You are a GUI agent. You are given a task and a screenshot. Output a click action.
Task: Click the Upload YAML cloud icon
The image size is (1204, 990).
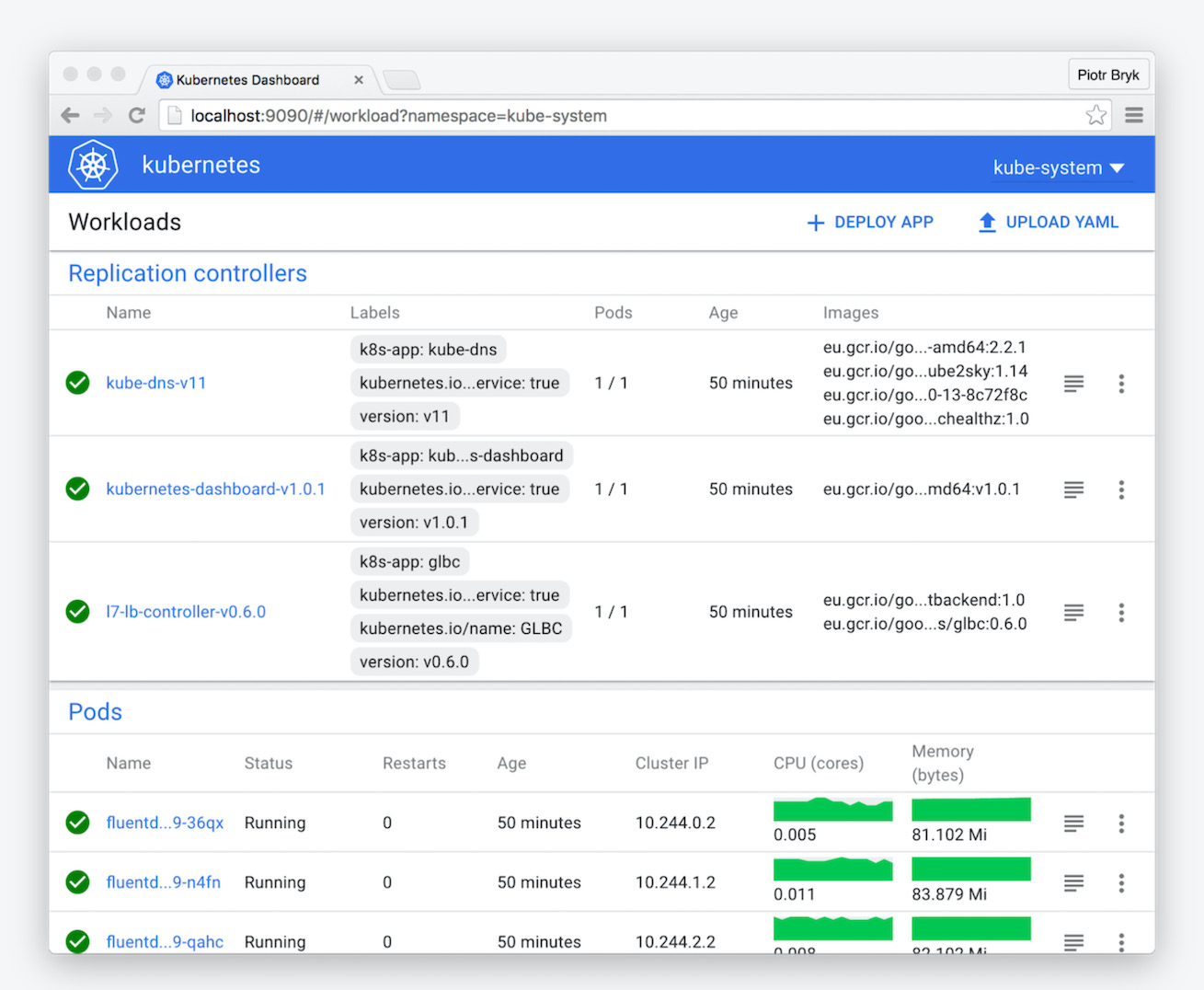click(986, 222)
